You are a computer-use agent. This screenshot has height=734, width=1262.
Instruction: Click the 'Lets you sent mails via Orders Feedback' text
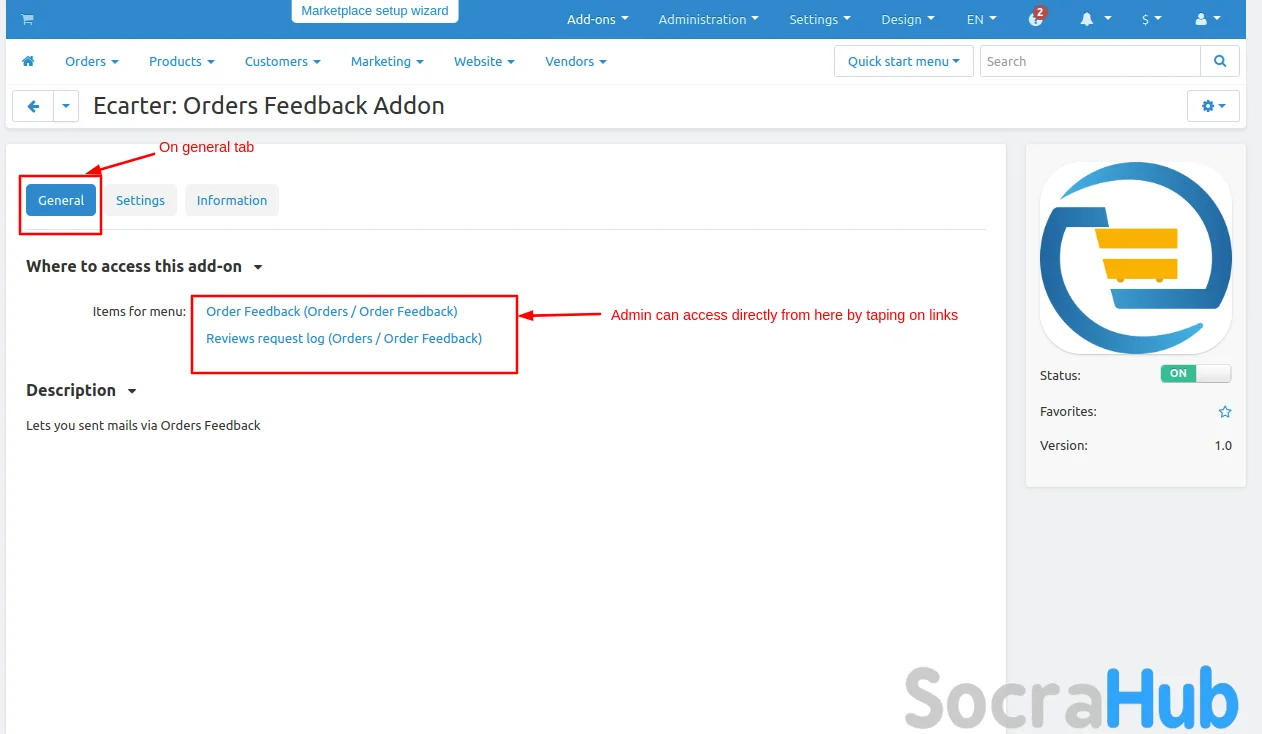(x=143, y=425)
